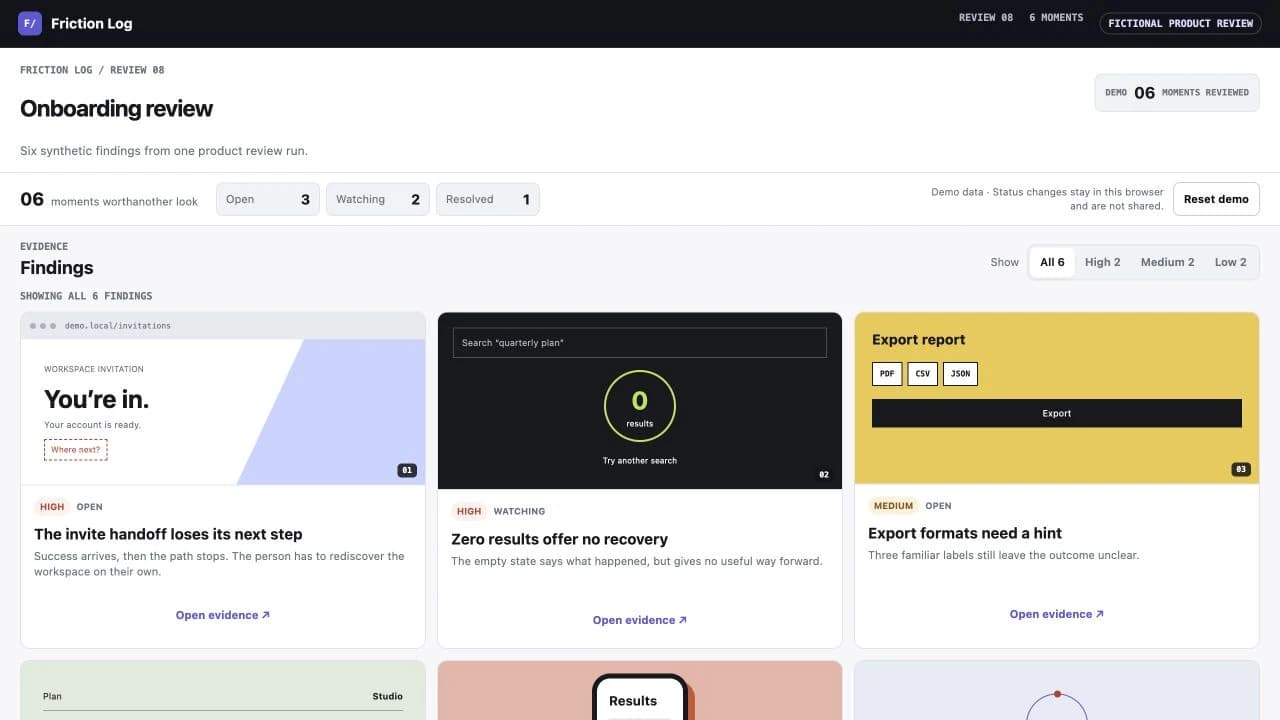Click the 'The invite handoff loses its next step' title
The image size is (1280, 720).
[x=168, y=534]
